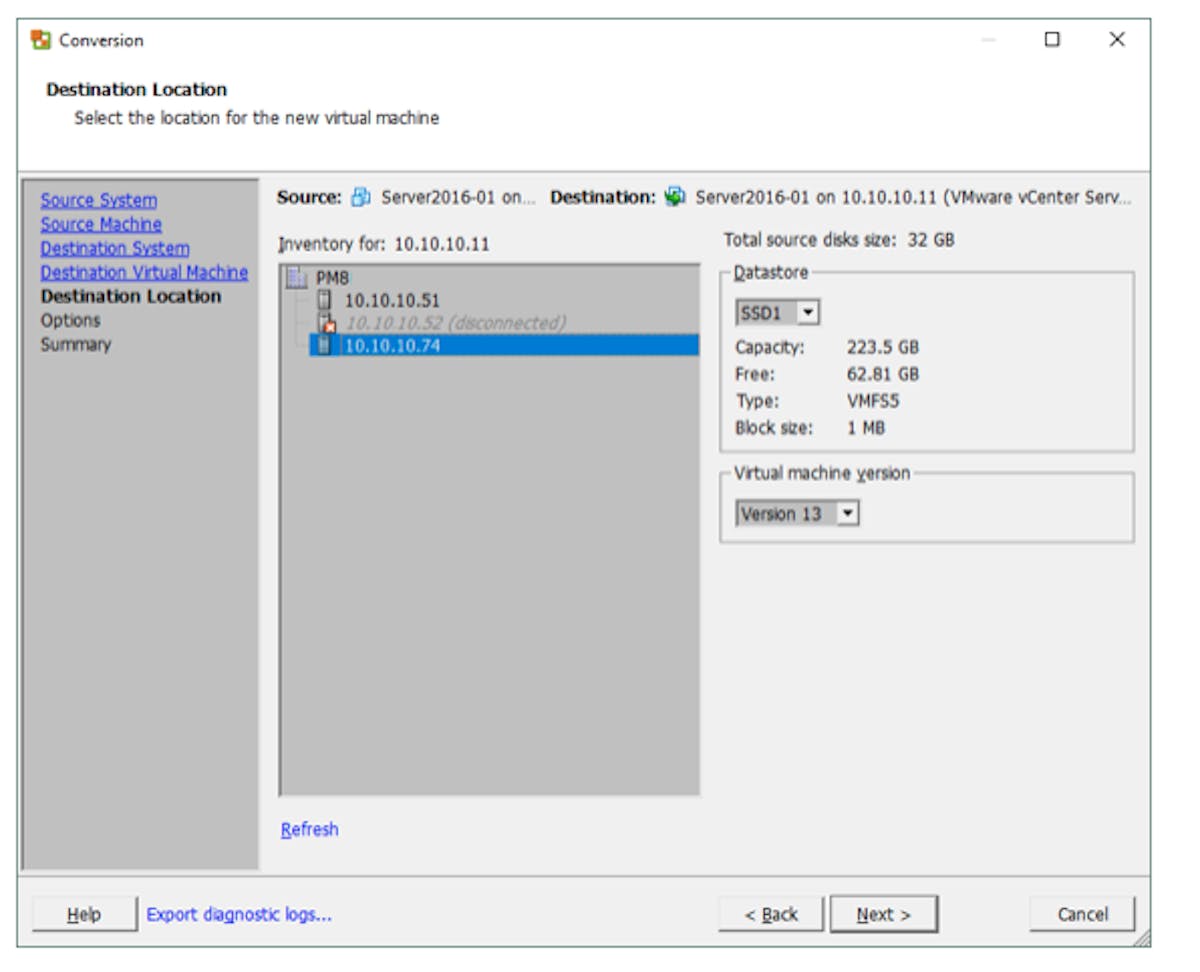Click the disconnected host icon for 10.10.10.52
Viewport: 1200px width, 972px height.
[325, 323]
